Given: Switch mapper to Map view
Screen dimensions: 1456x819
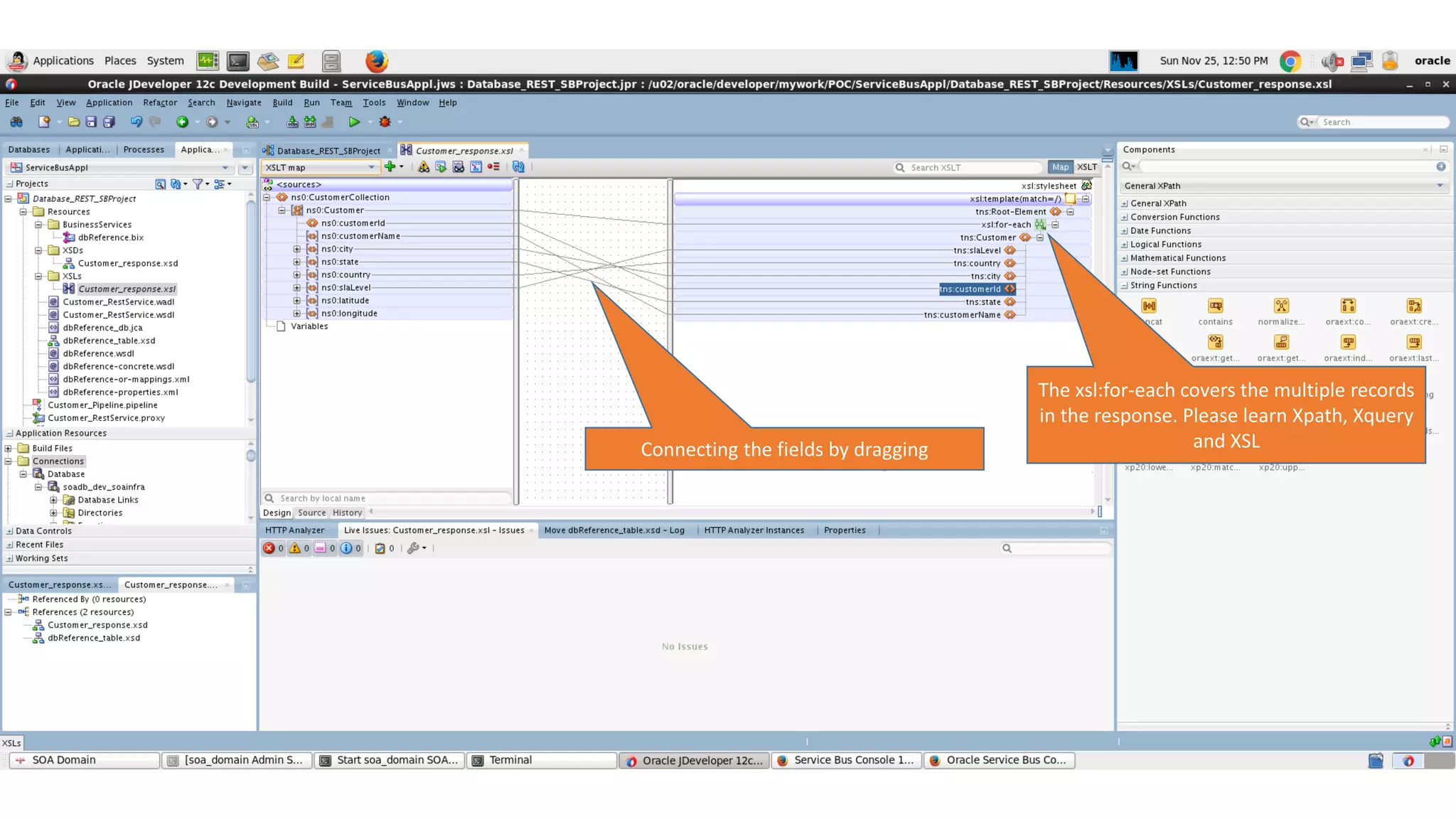Looking at the screenshot, I should tap(1060, 167).
